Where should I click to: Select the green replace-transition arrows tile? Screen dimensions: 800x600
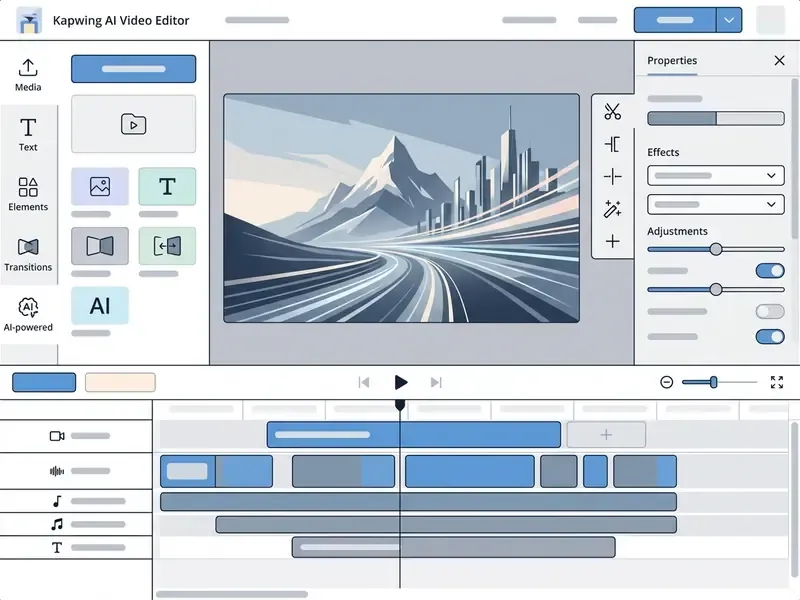coord(167,246)
